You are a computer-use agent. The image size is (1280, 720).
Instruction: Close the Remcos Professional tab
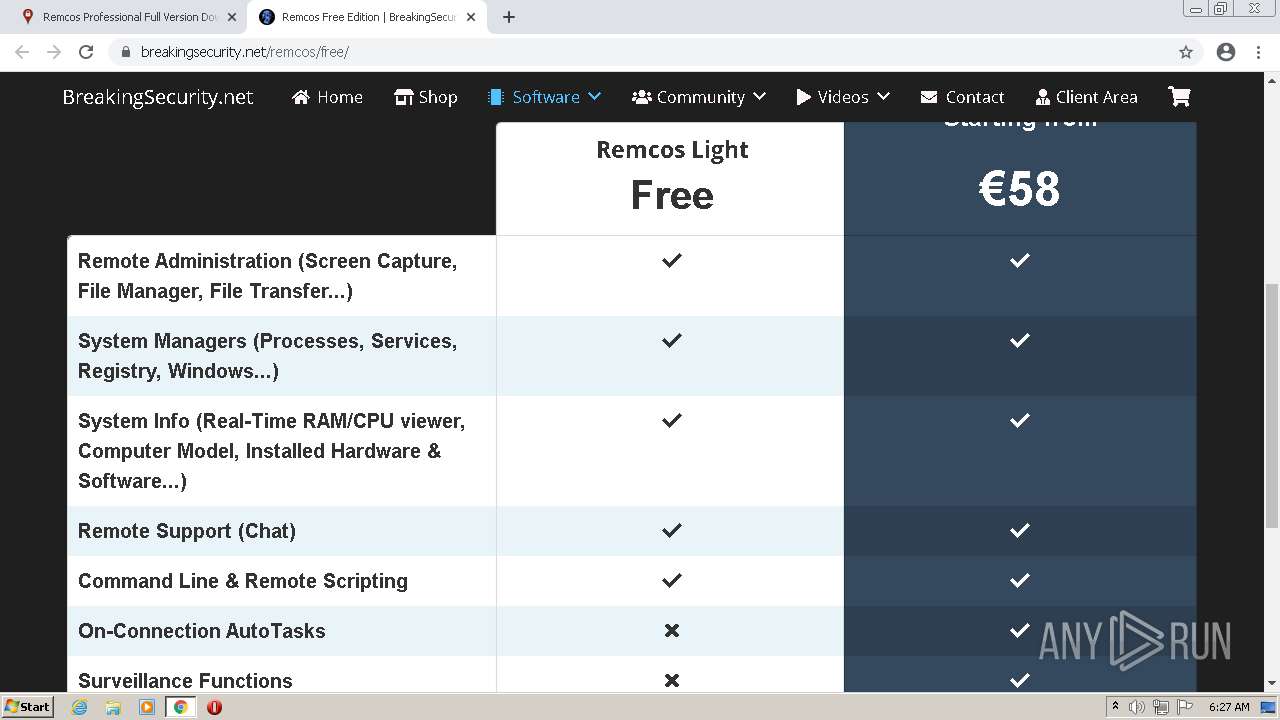coord(232,17)
